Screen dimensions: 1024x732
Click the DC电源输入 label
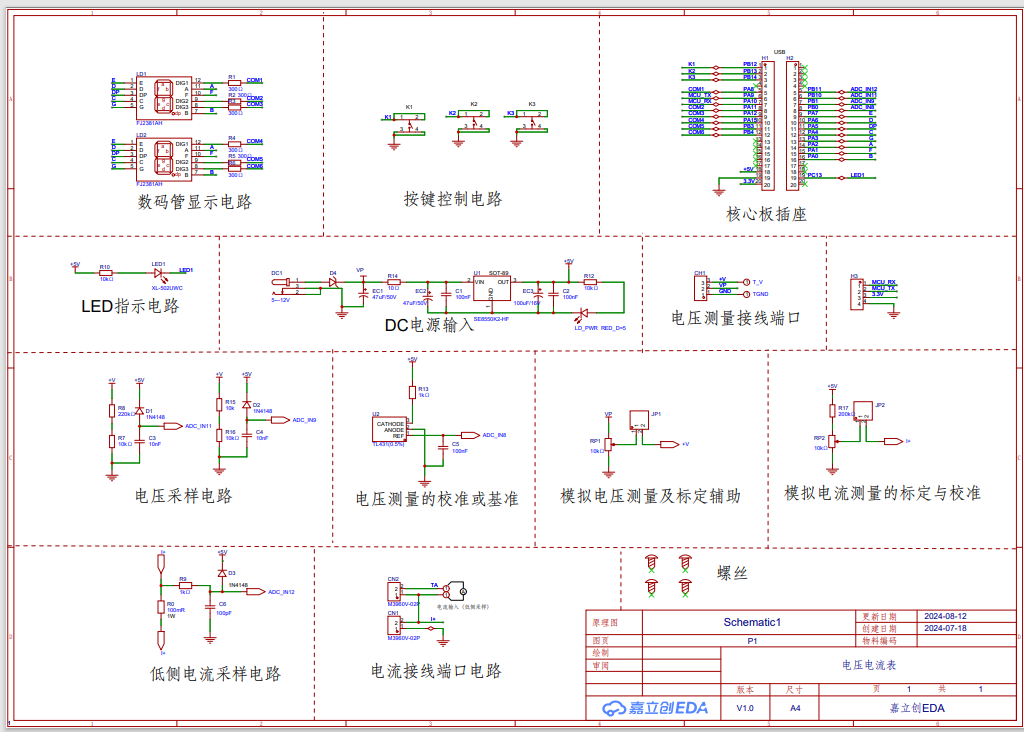pyautogui.click(x=429, y=325)
